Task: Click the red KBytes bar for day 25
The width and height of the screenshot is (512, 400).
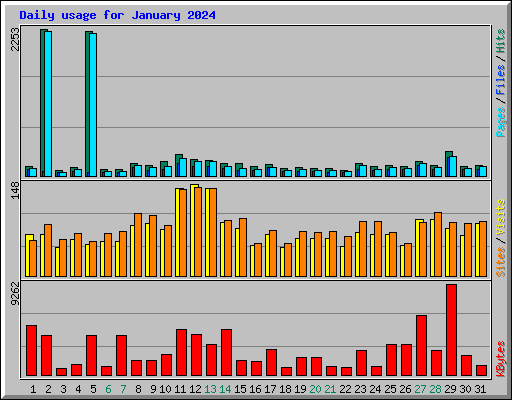Action: [x=391, y=360]
